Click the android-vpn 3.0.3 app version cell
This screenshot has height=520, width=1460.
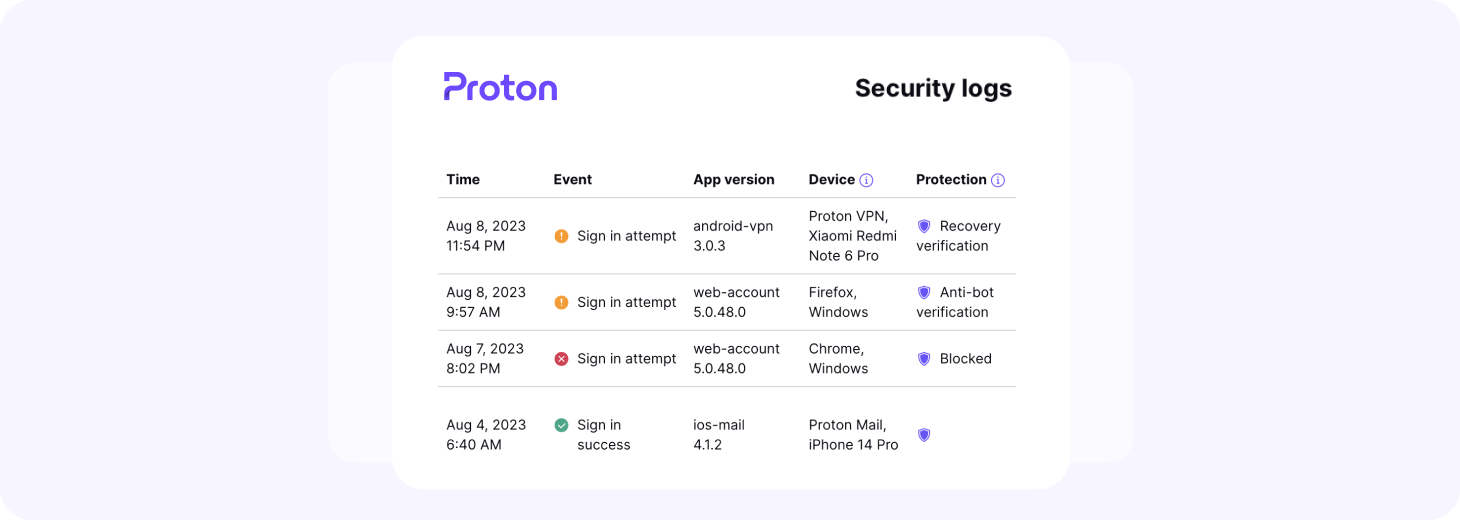click(733, 236)
